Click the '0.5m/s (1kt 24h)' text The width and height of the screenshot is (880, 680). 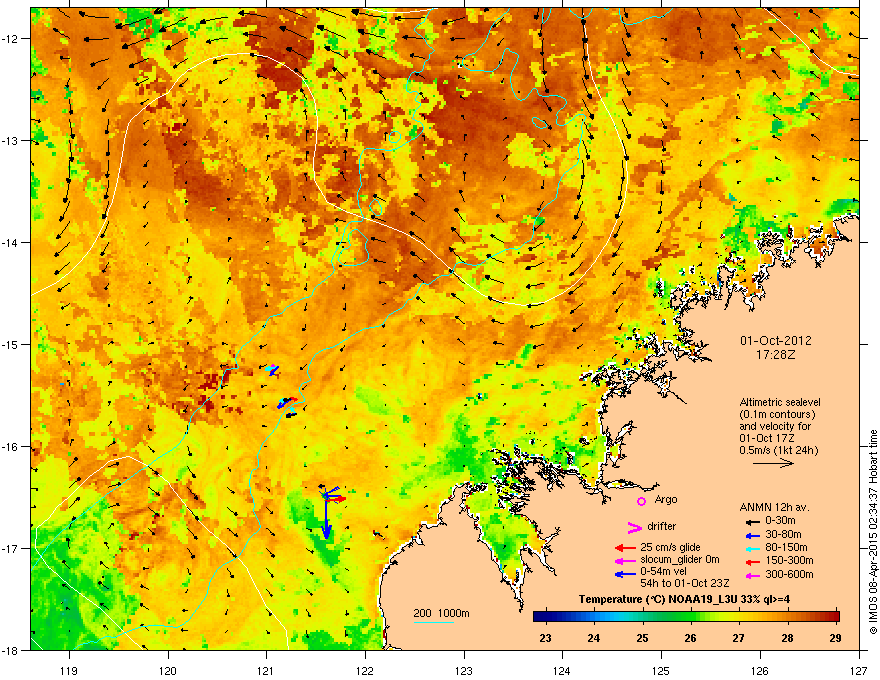click(x=779, y=450)
